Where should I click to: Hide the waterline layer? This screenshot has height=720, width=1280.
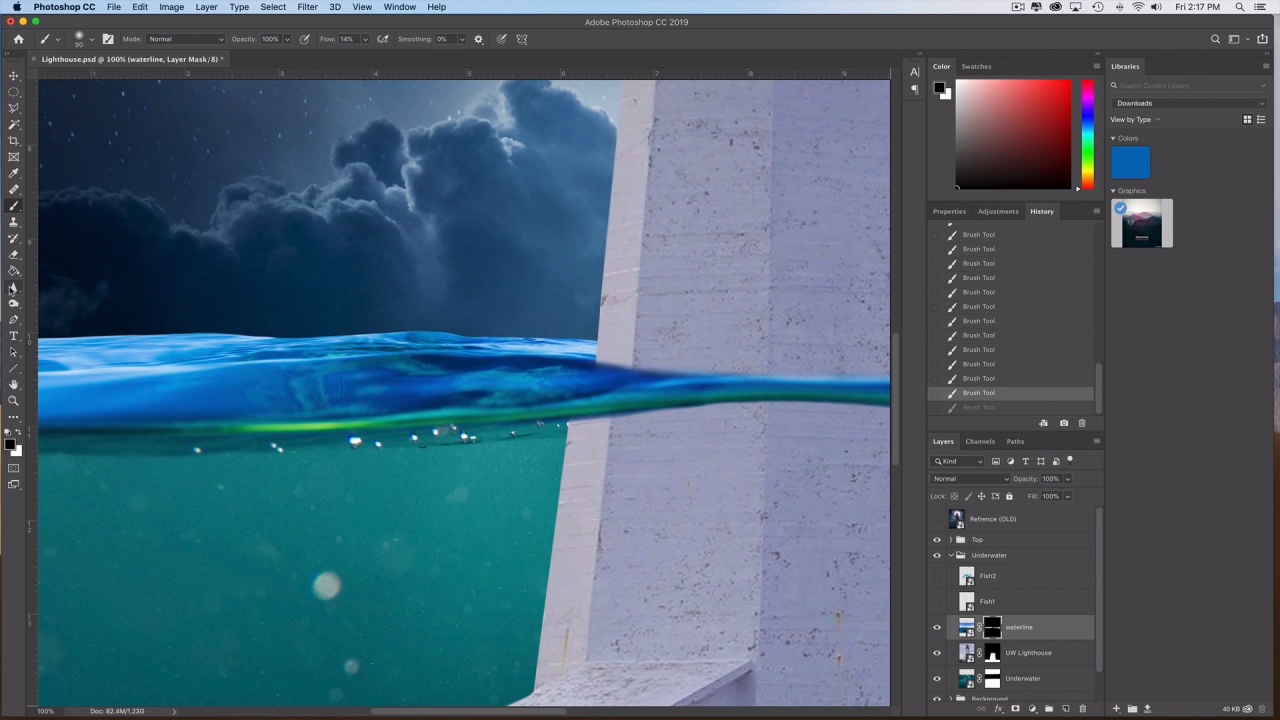(937, 628)
